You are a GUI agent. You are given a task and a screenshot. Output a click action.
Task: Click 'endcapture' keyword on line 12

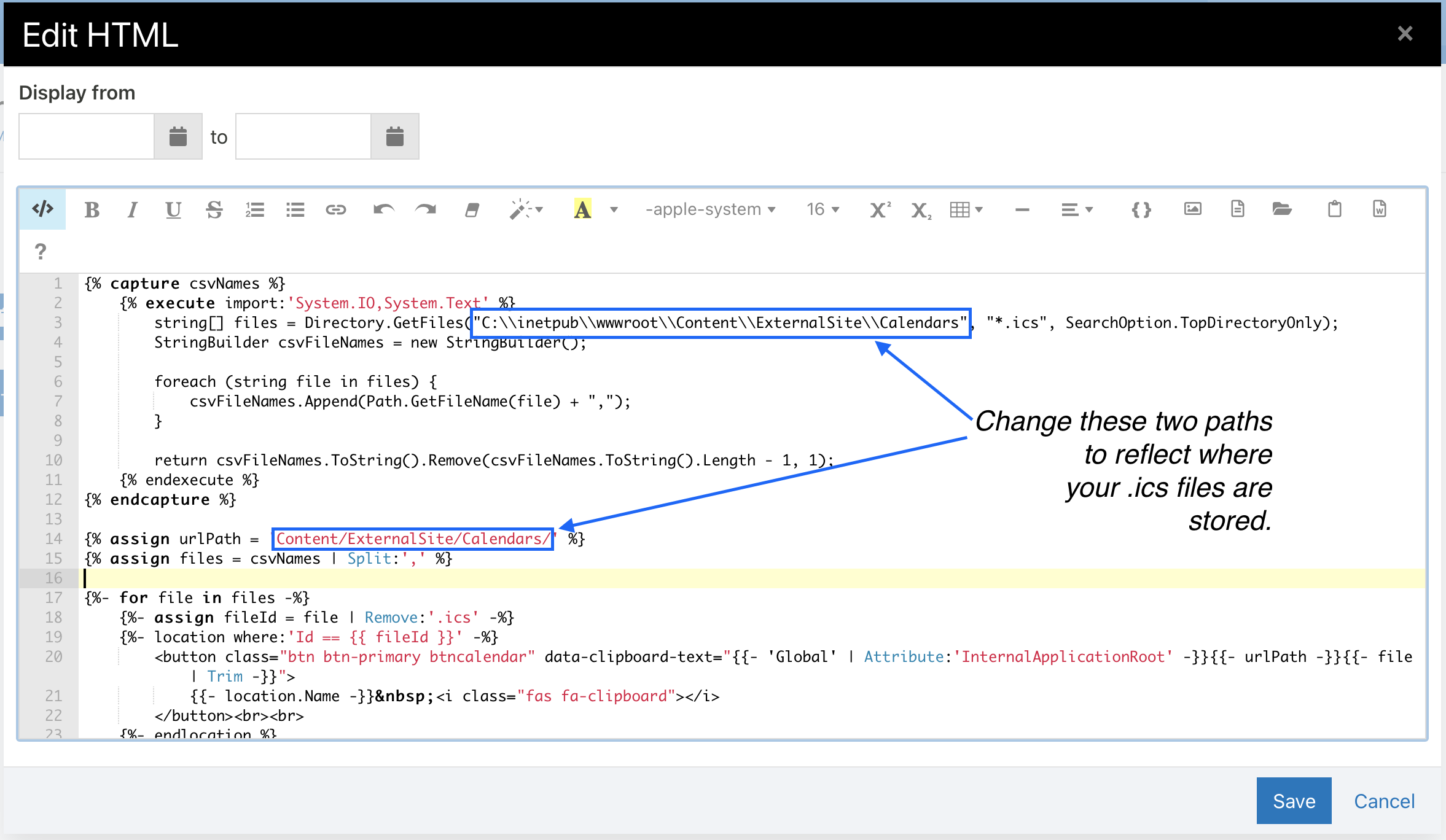tap(160, 499)
